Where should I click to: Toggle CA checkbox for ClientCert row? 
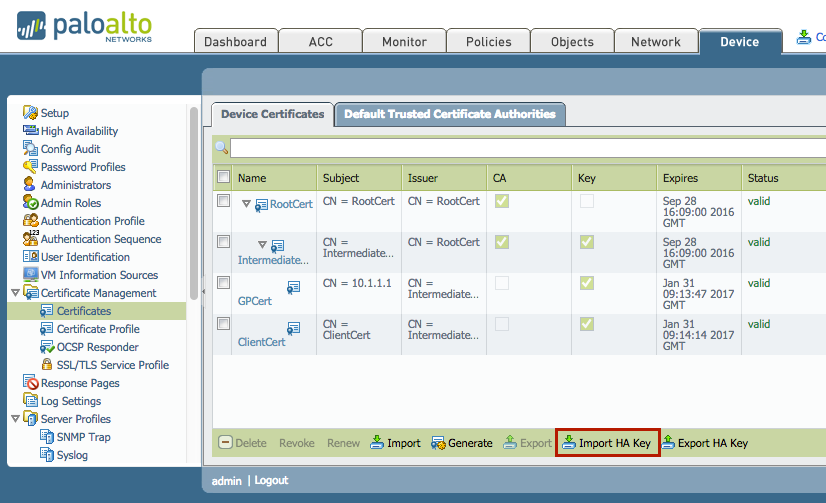coord(502,324)
